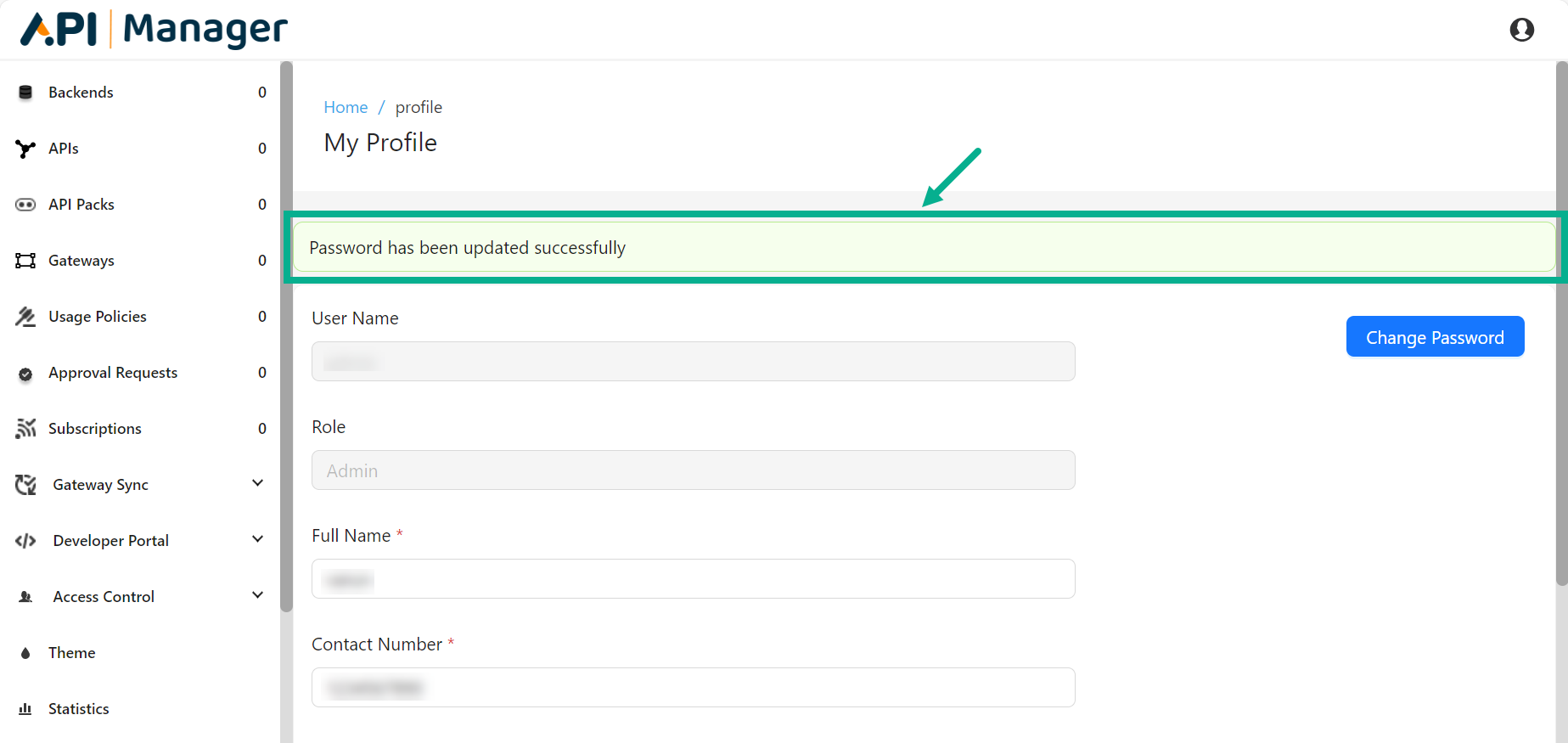Open the user account menu top right

click(1522, 29)
